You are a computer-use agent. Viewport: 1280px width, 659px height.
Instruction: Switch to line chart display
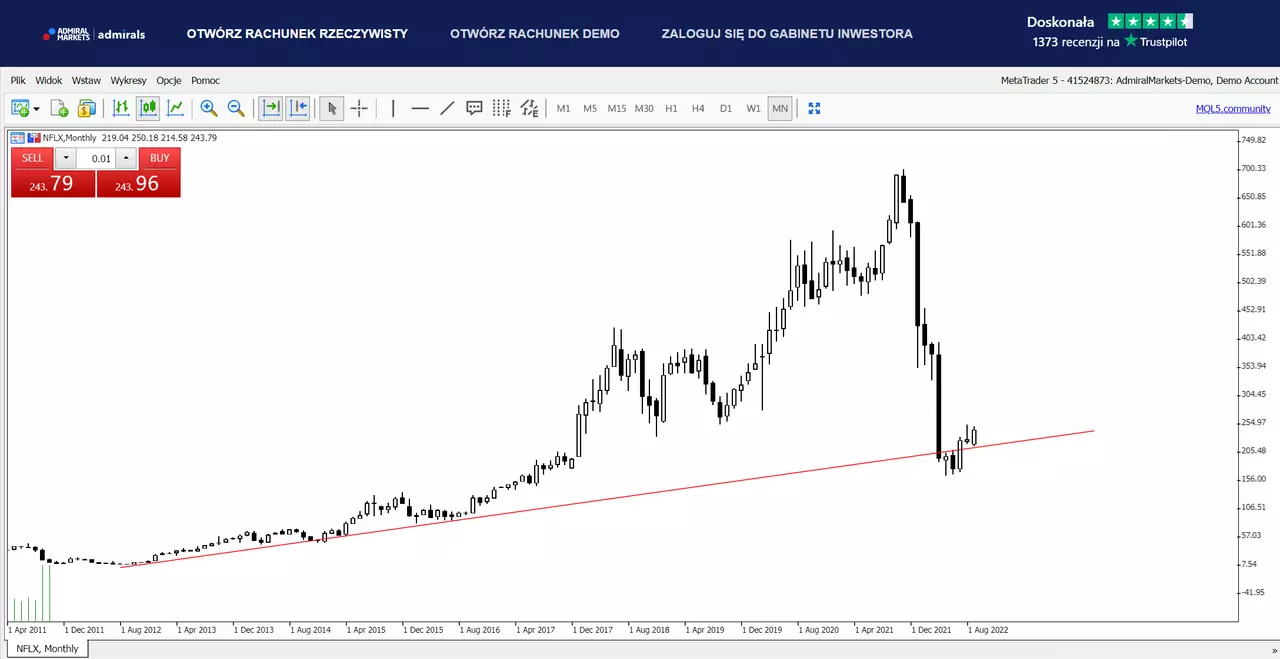[x=175, y=108]
